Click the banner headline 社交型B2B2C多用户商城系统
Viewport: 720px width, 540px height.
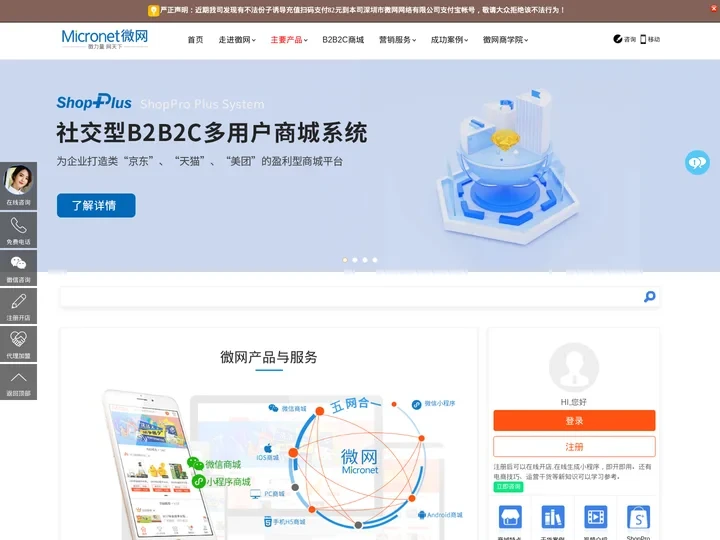pyautogui.click(x=212, y=133)
